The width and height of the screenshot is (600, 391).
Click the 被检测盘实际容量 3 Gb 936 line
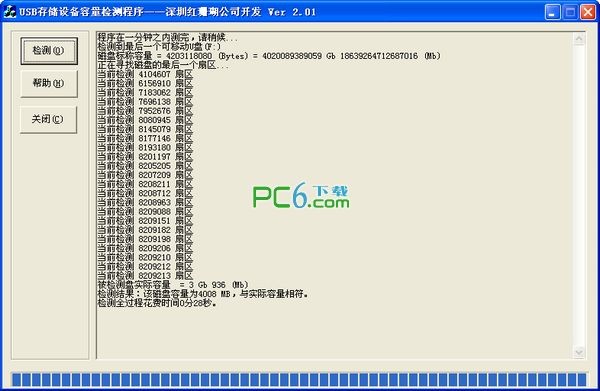[x=173, y=285]
